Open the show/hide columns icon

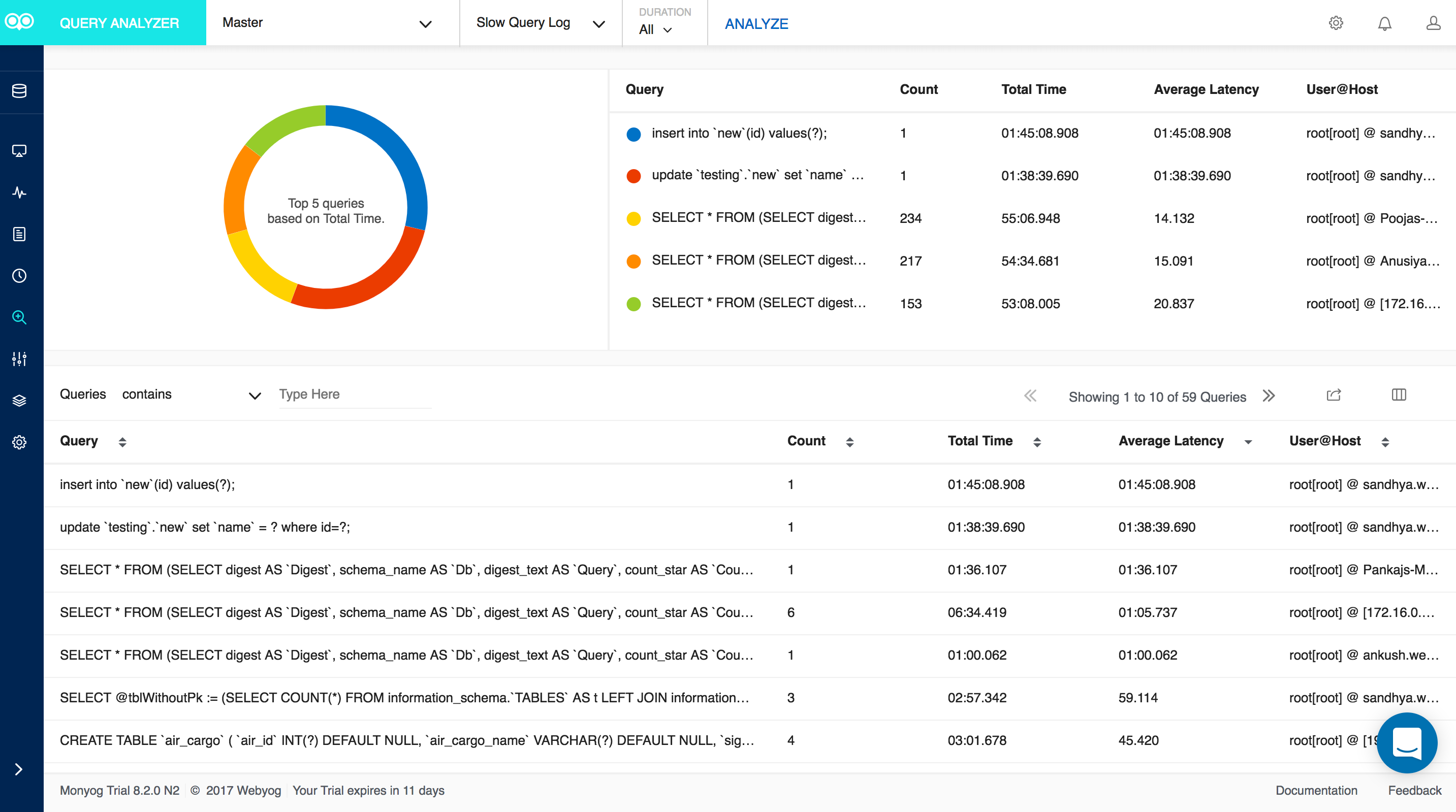click(1399, 395)
